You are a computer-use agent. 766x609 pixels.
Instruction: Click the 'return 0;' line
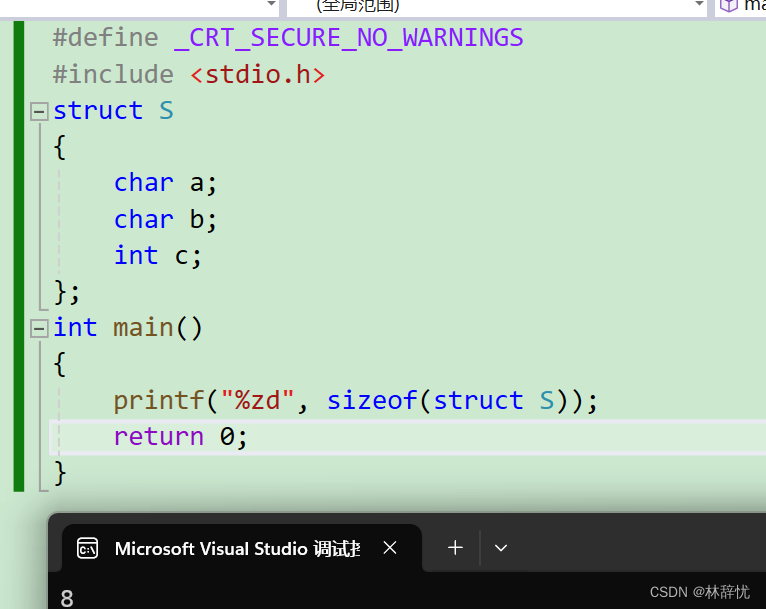(181, 437)
